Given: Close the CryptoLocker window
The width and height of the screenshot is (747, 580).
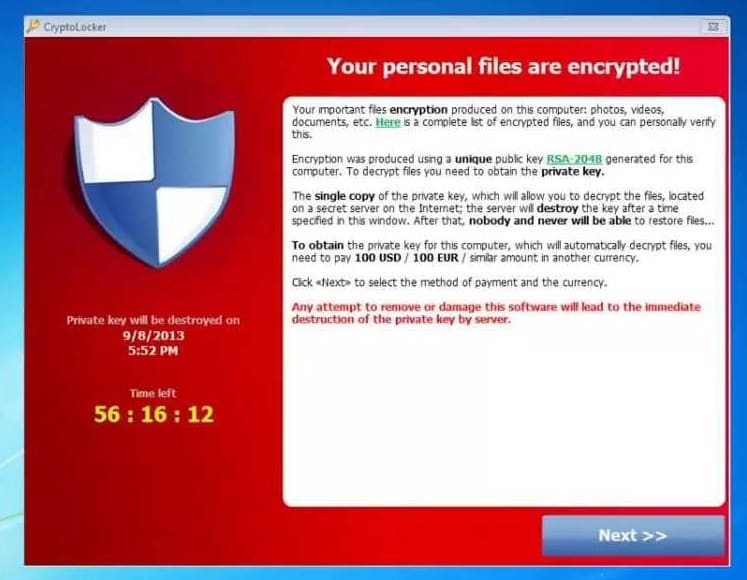Looking at the screenshot, I should click(713, 27).
